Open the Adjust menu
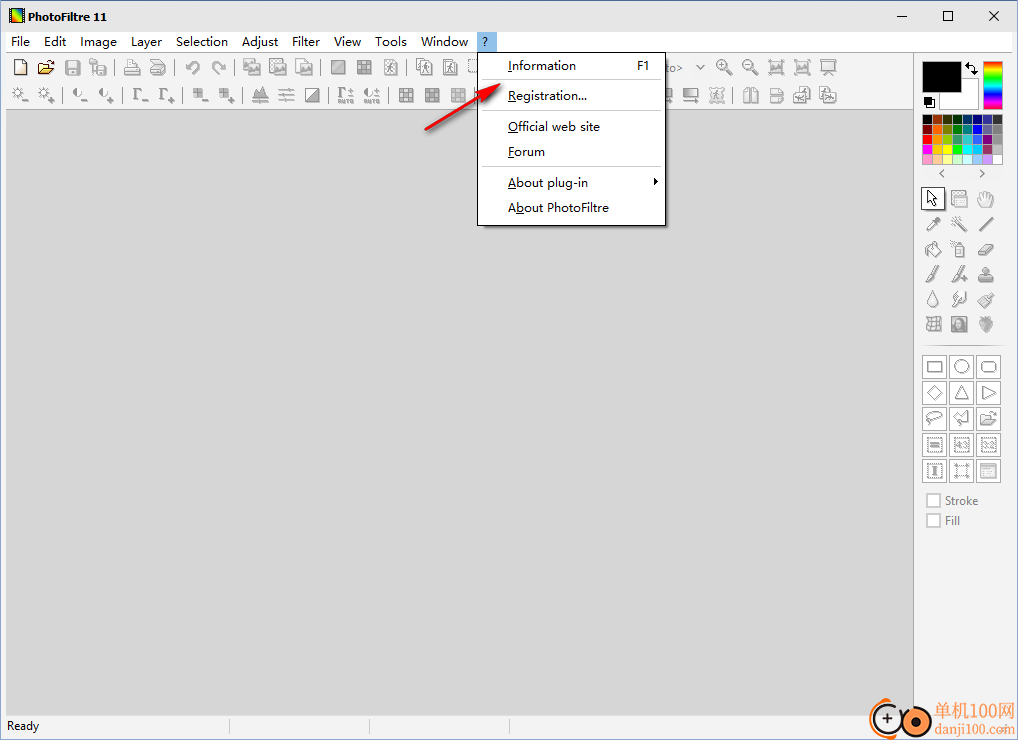 (260, 42)
